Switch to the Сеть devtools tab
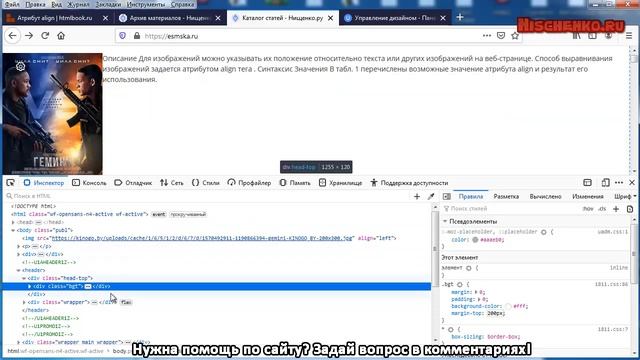This screenshot has height=360, width=640. (172, 183)
